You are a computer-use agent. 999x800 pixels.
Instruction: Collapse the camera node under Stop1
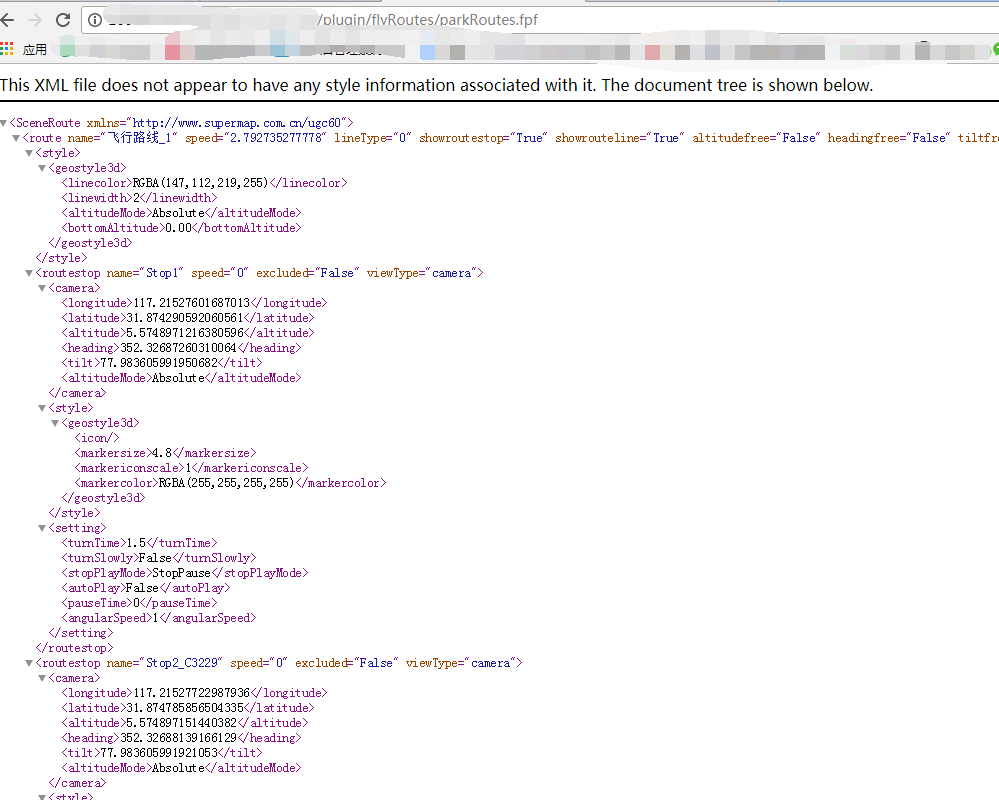point(42,288)
